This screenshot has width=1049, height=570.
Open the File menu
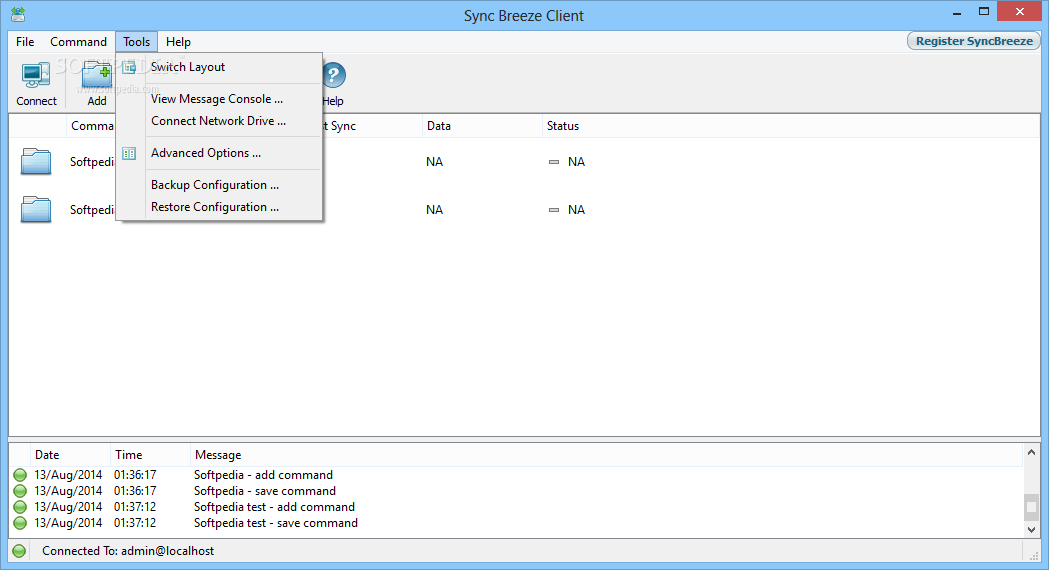[x=25, y=41]
